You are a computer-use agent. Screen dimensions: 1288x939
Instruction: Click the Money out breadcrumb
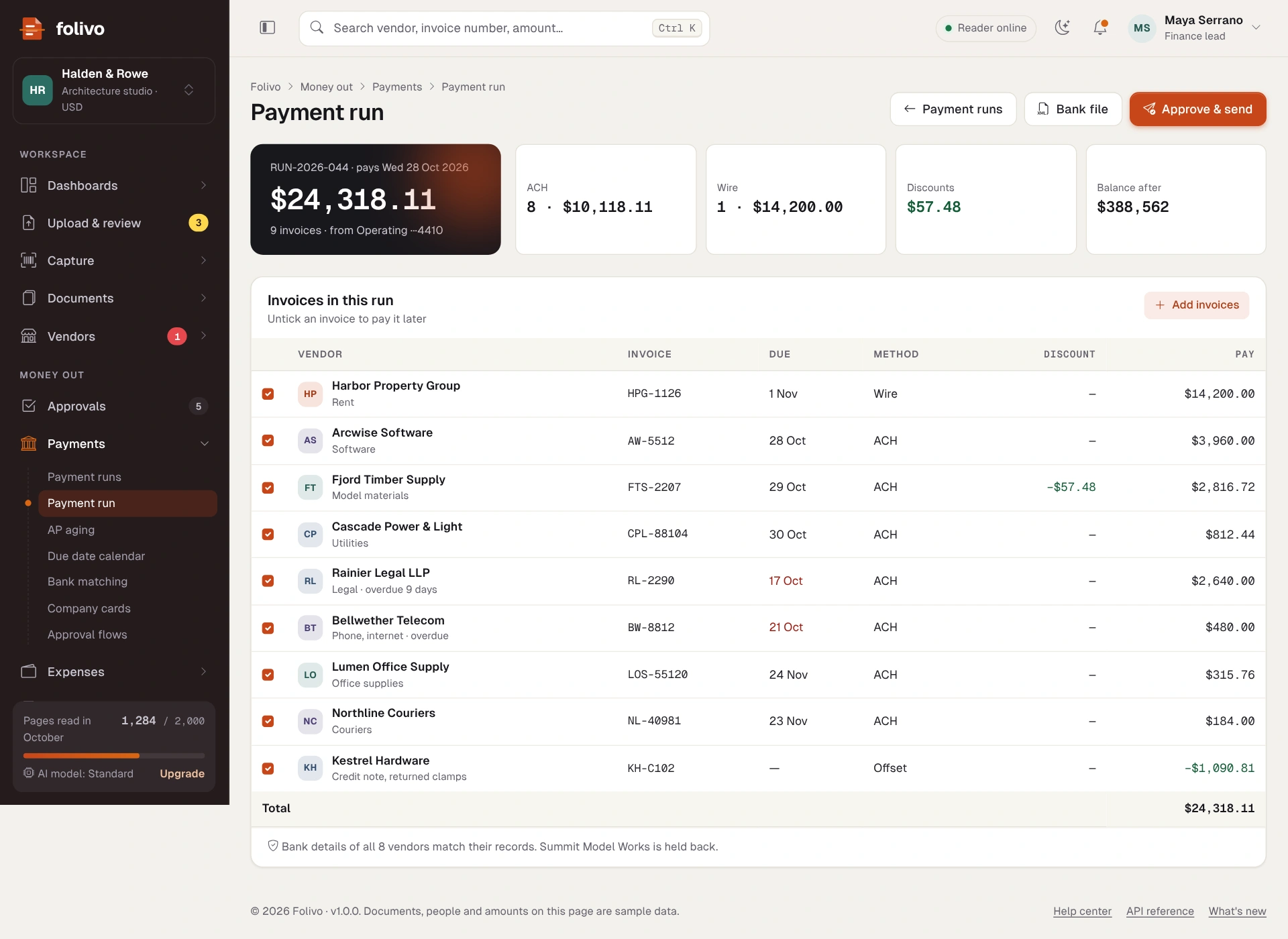pyautogui.click(x=326, y=87)
